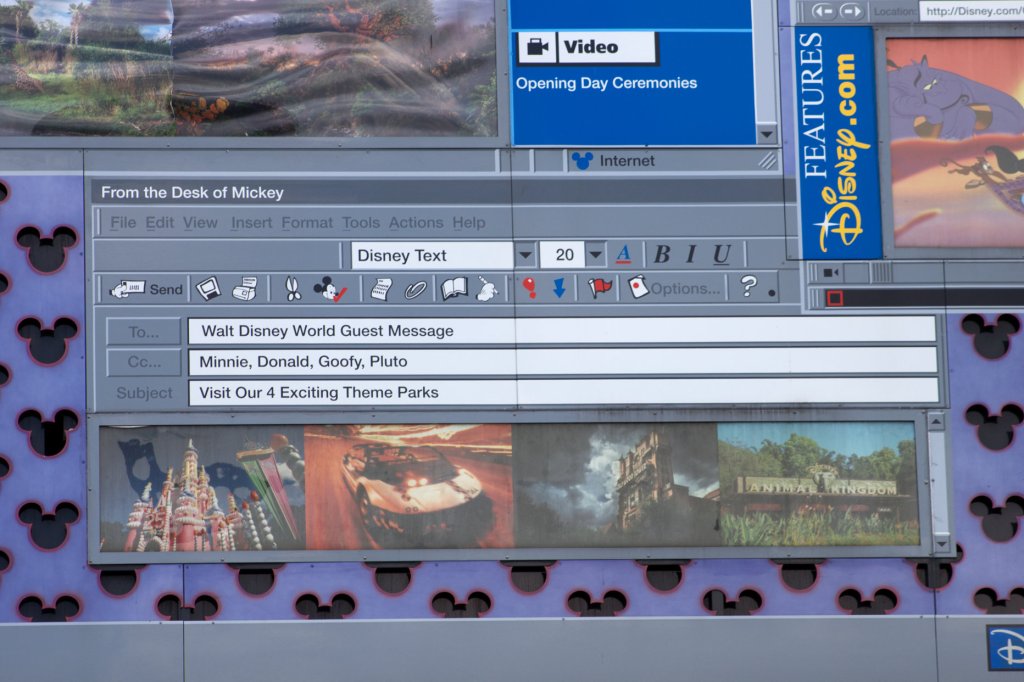Save the message with the floppy disk icon
Viewport: 1024px width, 682px height.
(x=207, y=289)
